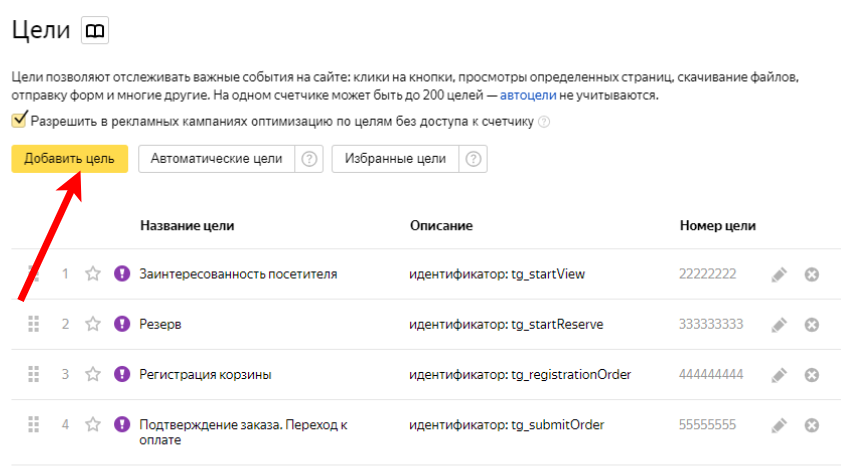Delete the Подтверждение заказа goal
This screenshot has width=844, height=476.
[812, 425]
